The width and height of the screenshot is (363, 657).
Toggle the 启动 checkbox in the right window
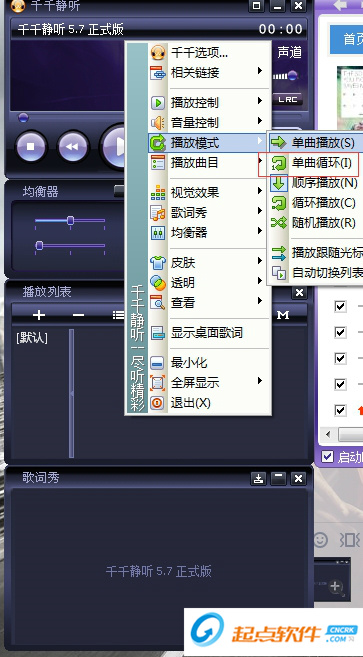tap(327, 456)
